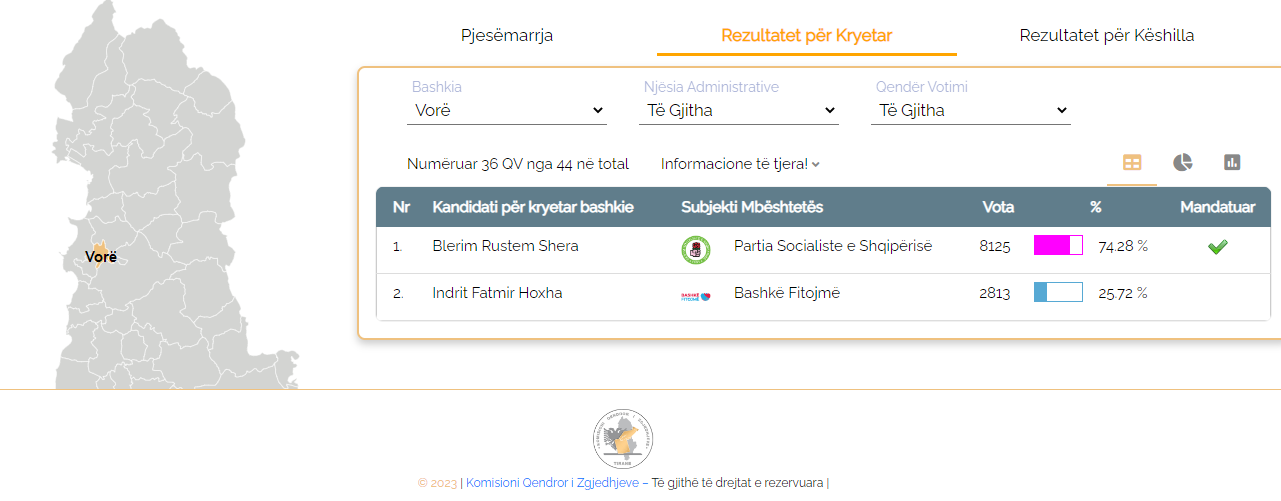This screenshot has height=501, width=1281.
Task: Open the Pjesëmarrja tab
Action: pyautogui.click(x=507, y=36)
